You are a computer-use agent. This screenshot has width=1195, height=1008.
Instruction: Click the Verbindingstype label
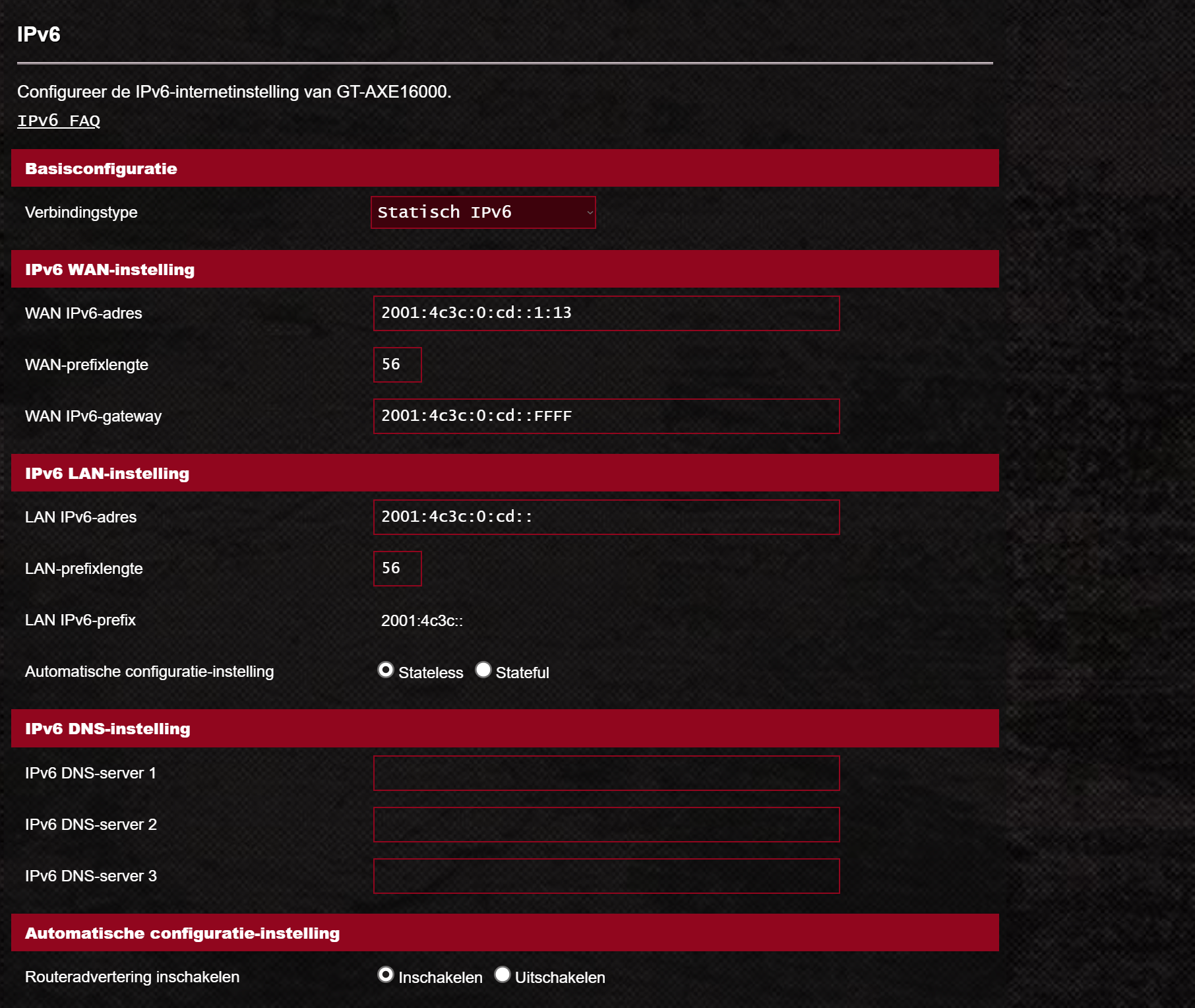pyautogui.click(x=81, y=212)
